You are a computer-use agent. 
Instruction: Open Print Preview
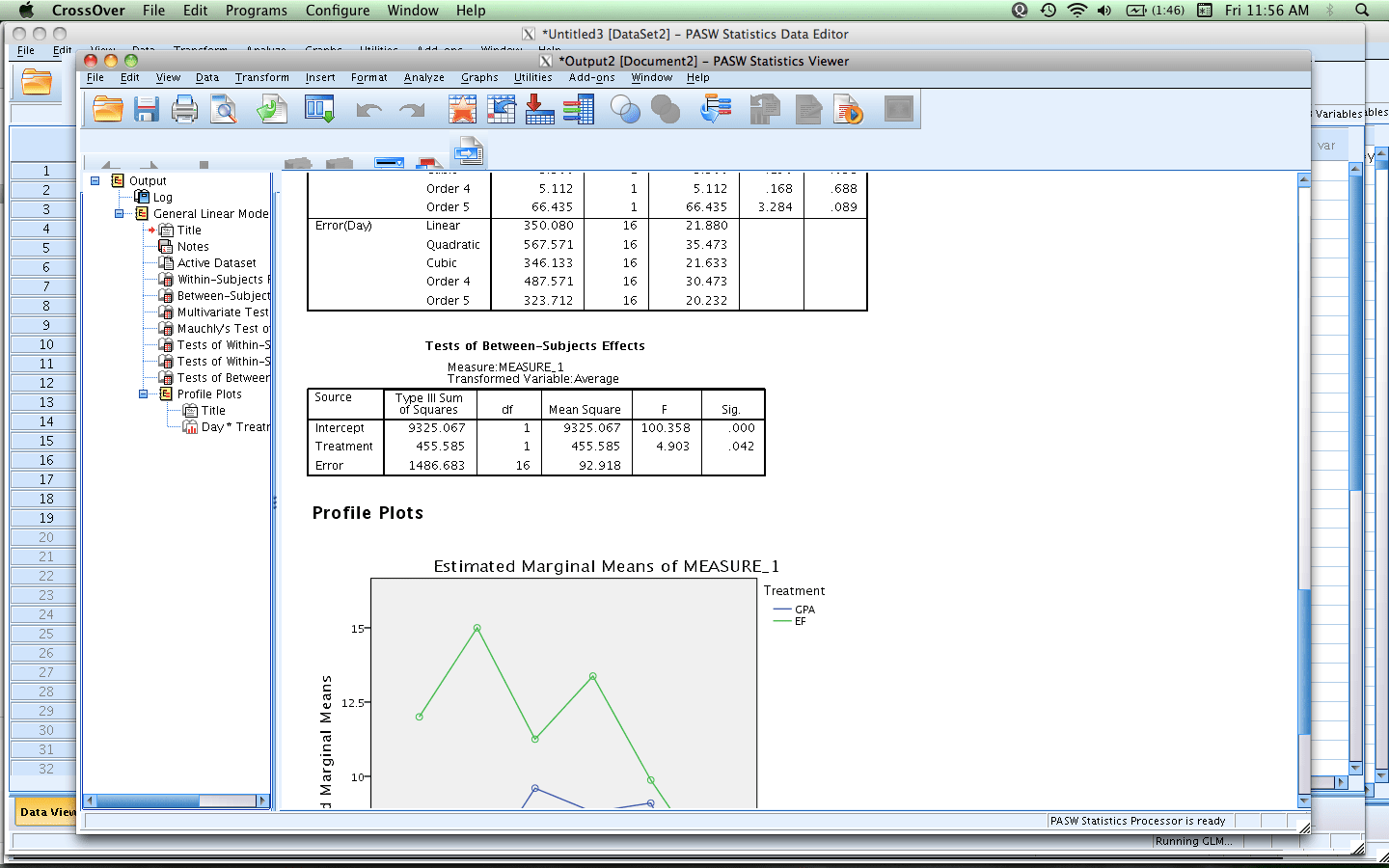pos(223,109)
